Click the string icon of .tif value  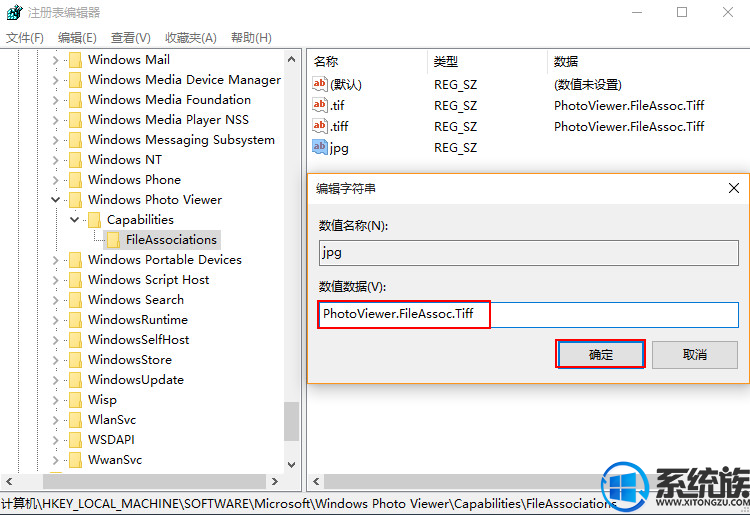[320, 105]
